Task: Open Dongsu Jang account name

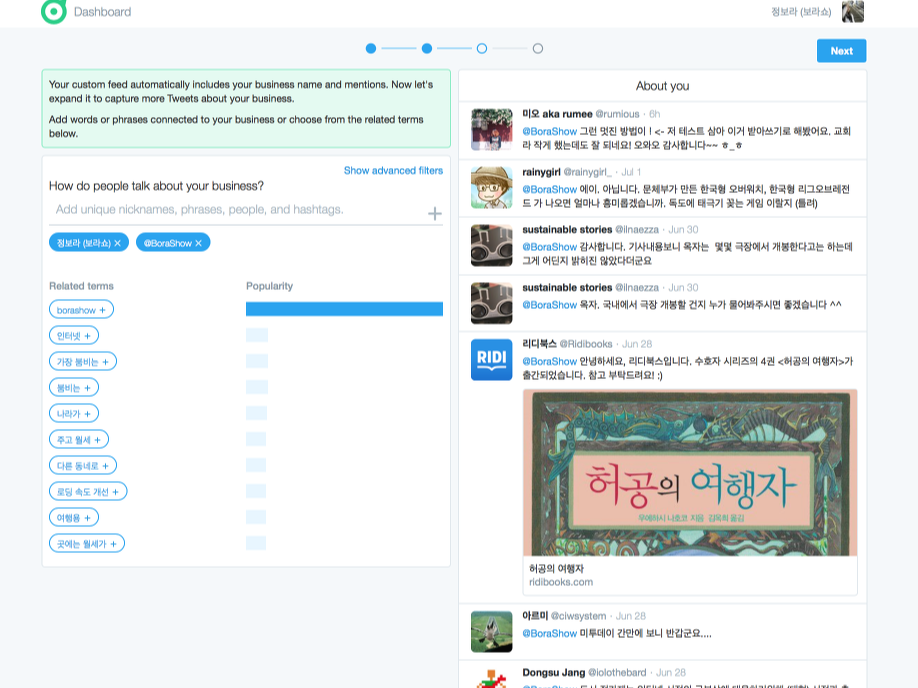Action: tap(554, 672)
